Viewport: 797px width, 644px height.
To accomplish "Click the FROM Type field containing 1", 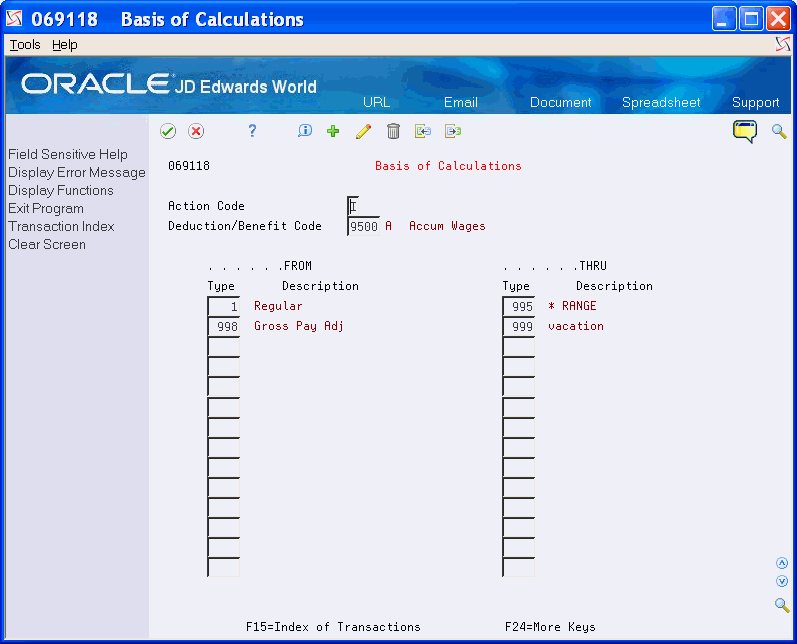I will click(x=224, y=306).
